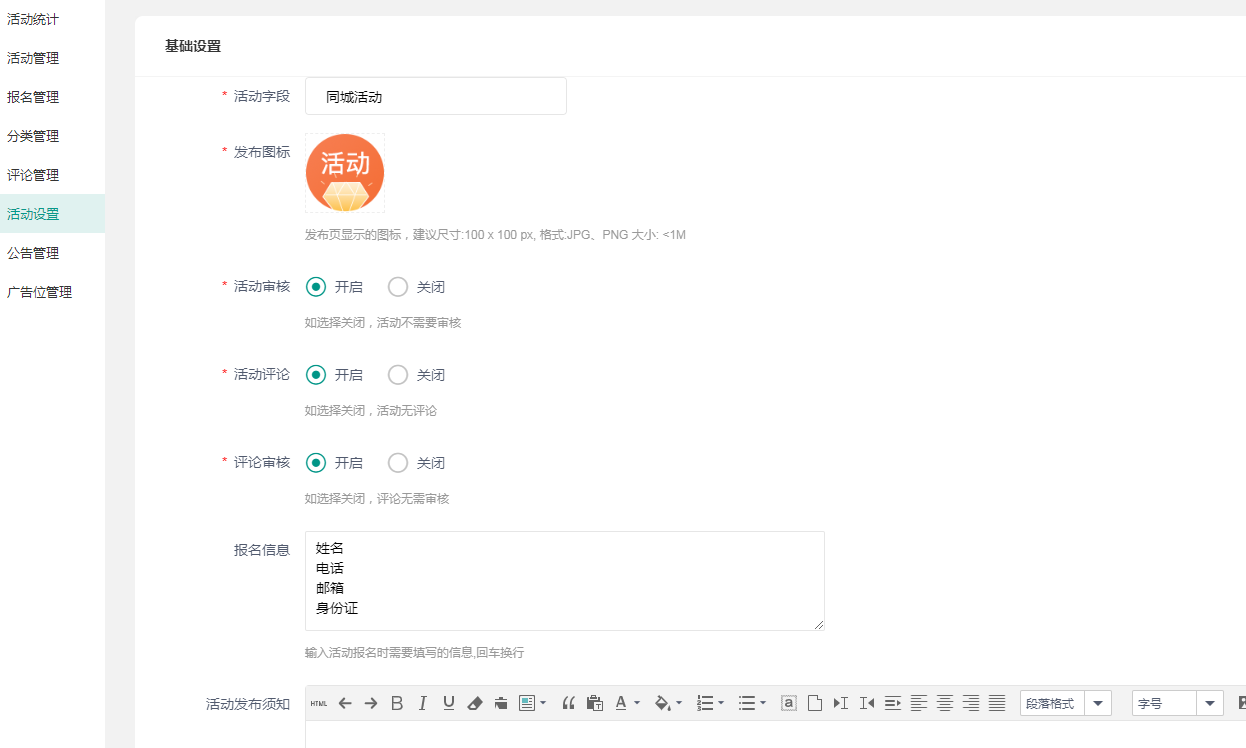Insert blockquote using quote icon
The width and height of the screenshot is (1246, 748).
tap(569, 703)
